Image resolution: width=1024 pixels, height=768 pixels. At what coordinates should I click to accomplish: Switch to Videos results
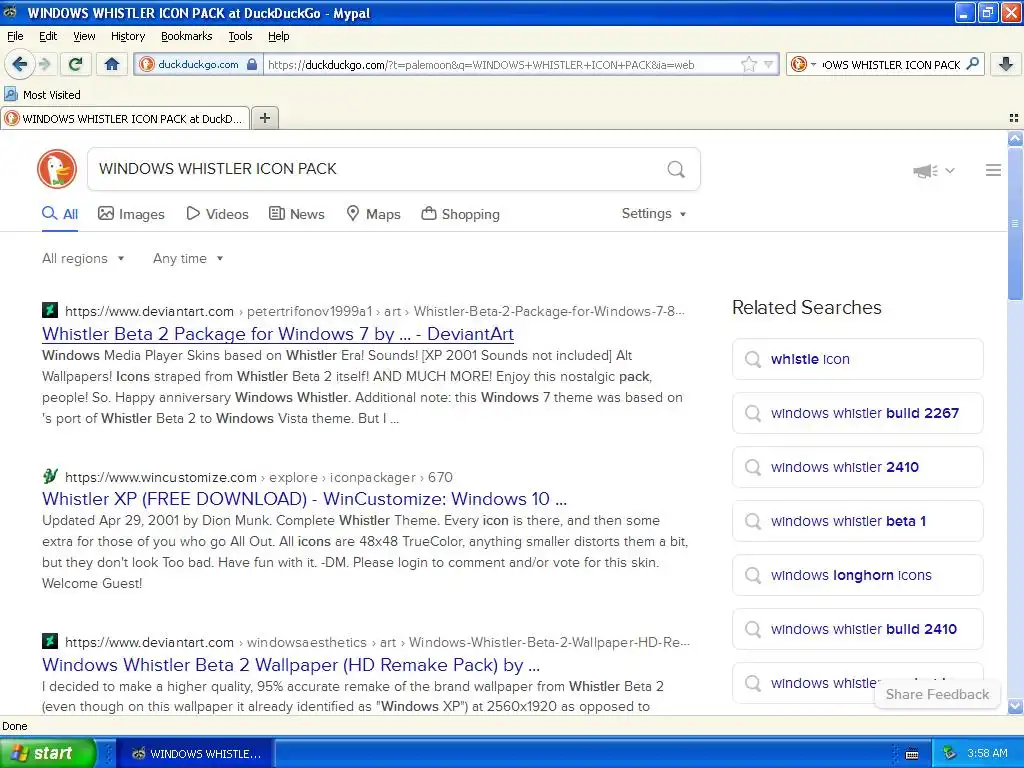coord(217,214)
